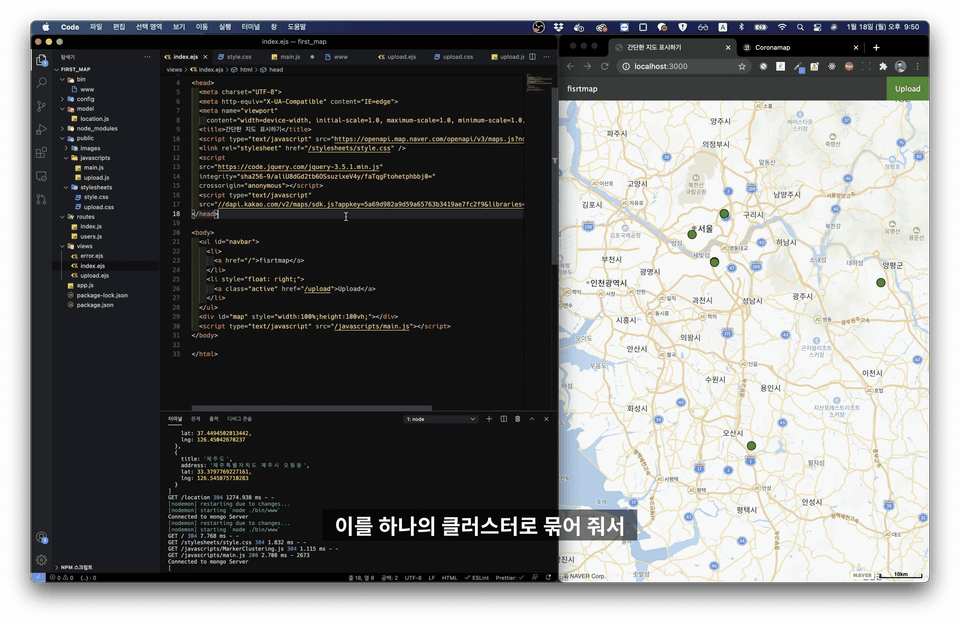Screen dimensions: 960x623
Task: Reload the localhost:3000 page
Action: tap(604, 67)
